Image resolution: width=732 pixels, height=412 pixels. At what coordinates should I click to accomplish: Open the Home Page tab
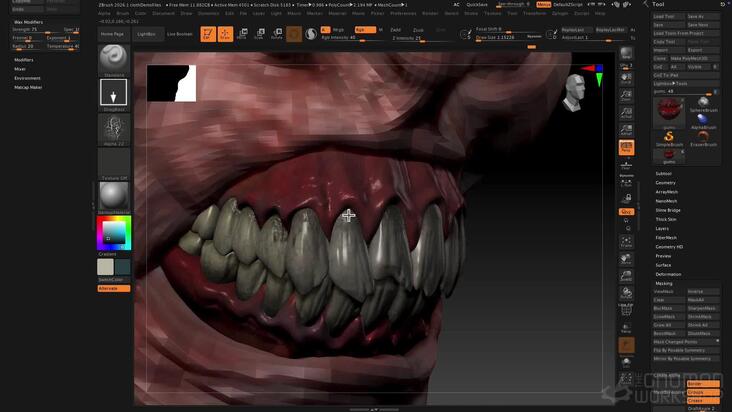coord(113,34)
